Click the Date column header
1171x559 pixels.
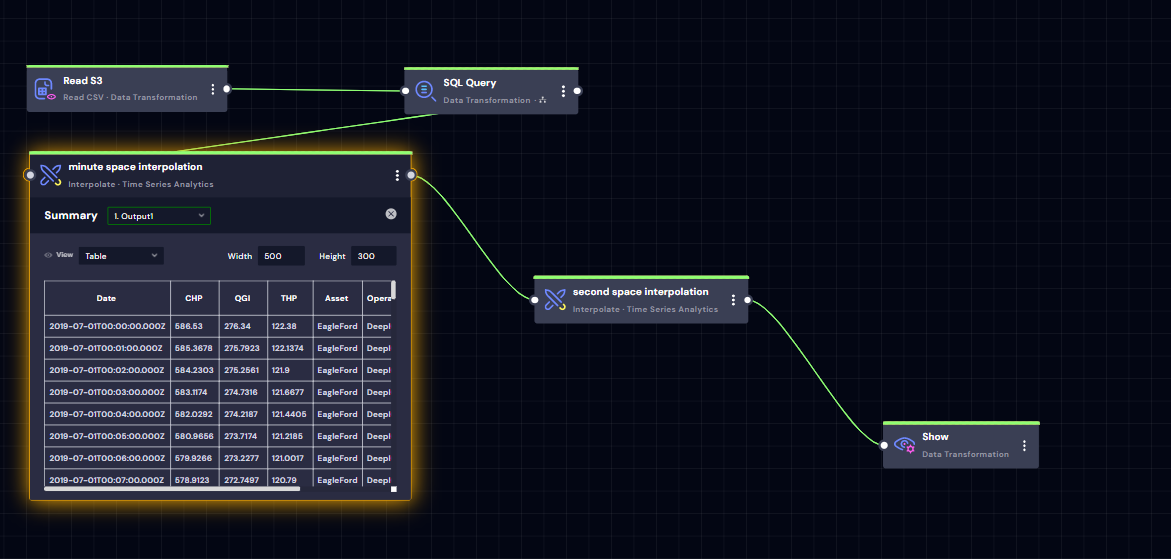pyautogui.click(x=108, y=298)
